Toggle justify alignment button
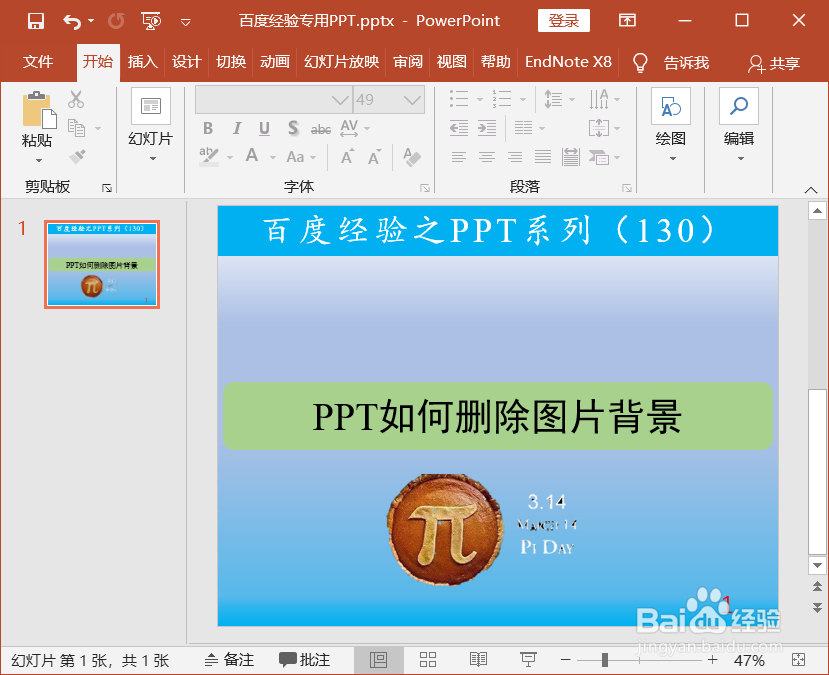The width and height of the screenshot is (829, 675). pyautogui.click(x=542, y=157)
